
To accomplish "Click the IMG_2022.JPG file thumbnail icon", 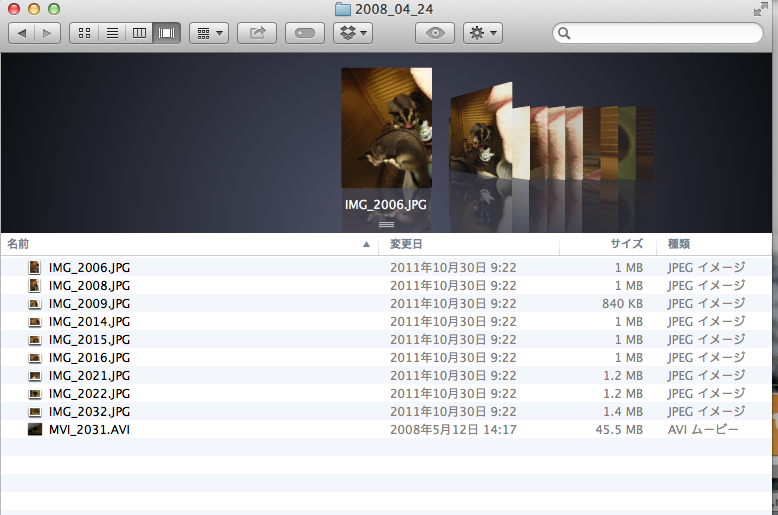I will tap(35, 394).
